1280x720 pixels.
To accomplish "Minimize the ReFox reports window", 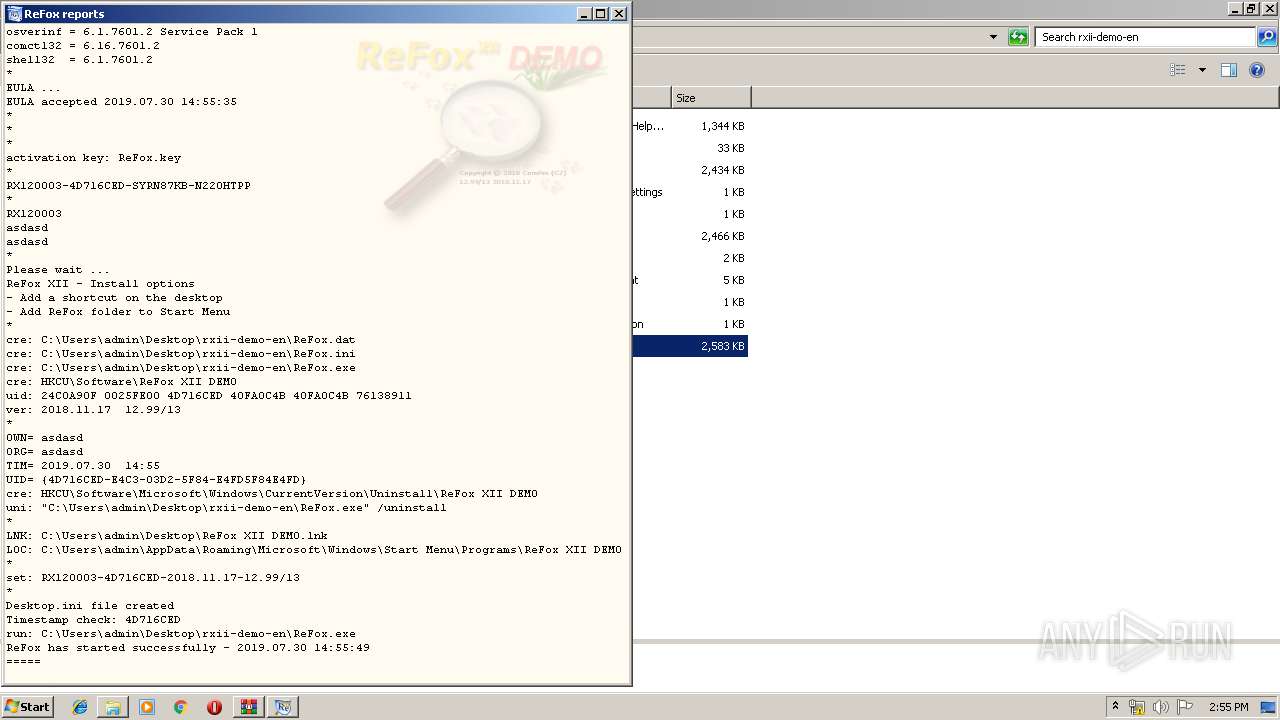I will pos(584,14).
